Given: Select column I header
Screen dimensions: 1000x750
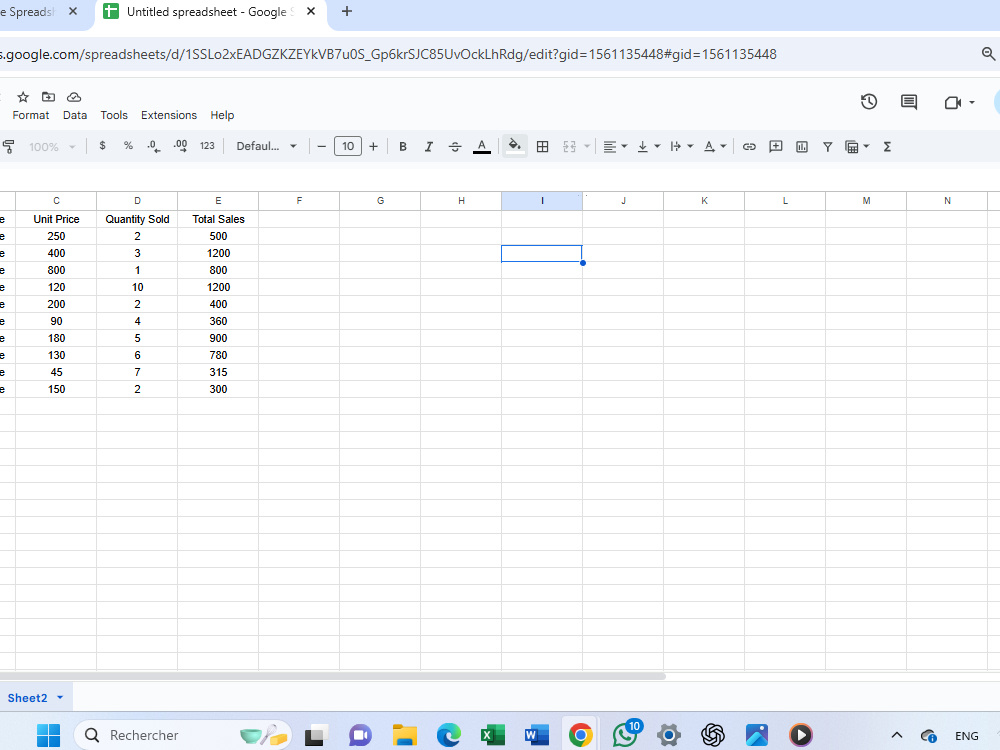Looking at the screenshot, I should 541,201.
